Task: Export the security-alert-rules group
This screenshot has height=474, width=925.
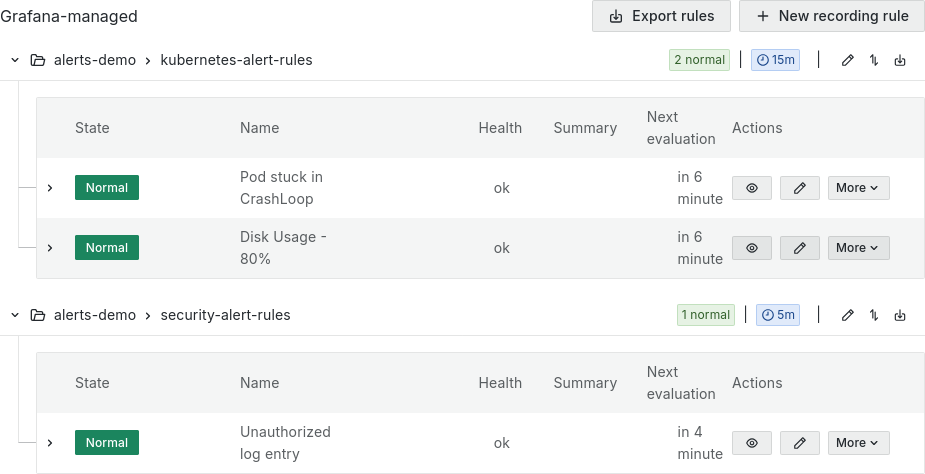Action: (900, 315)
